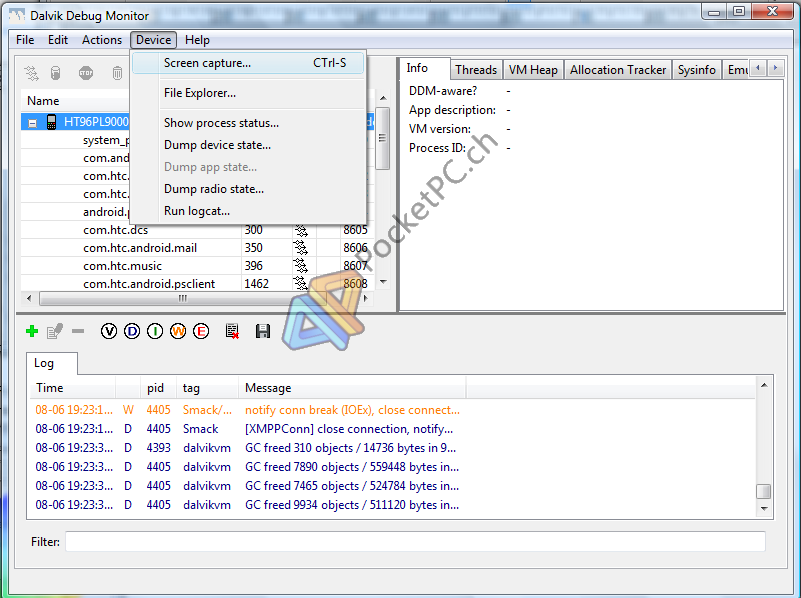Click debug icon in com.htc.android.psclient row

coord(301,283)
